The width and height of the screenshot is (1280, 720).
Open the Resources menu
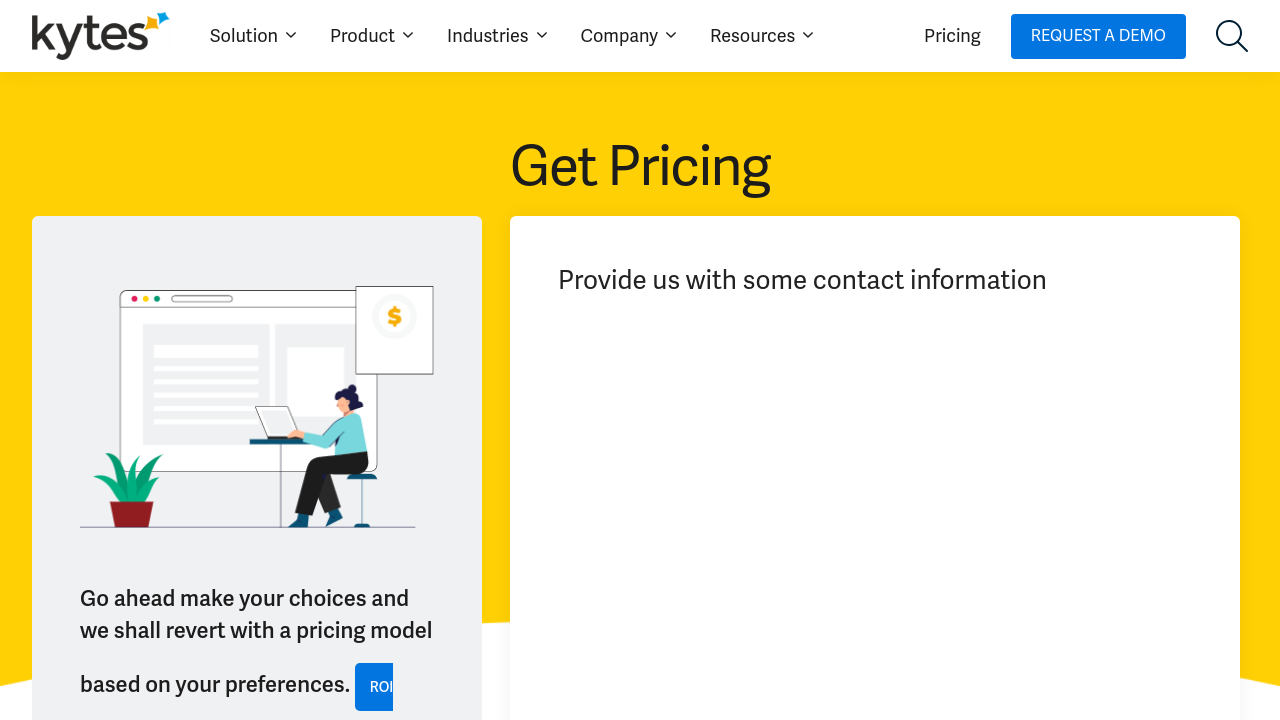752,36
